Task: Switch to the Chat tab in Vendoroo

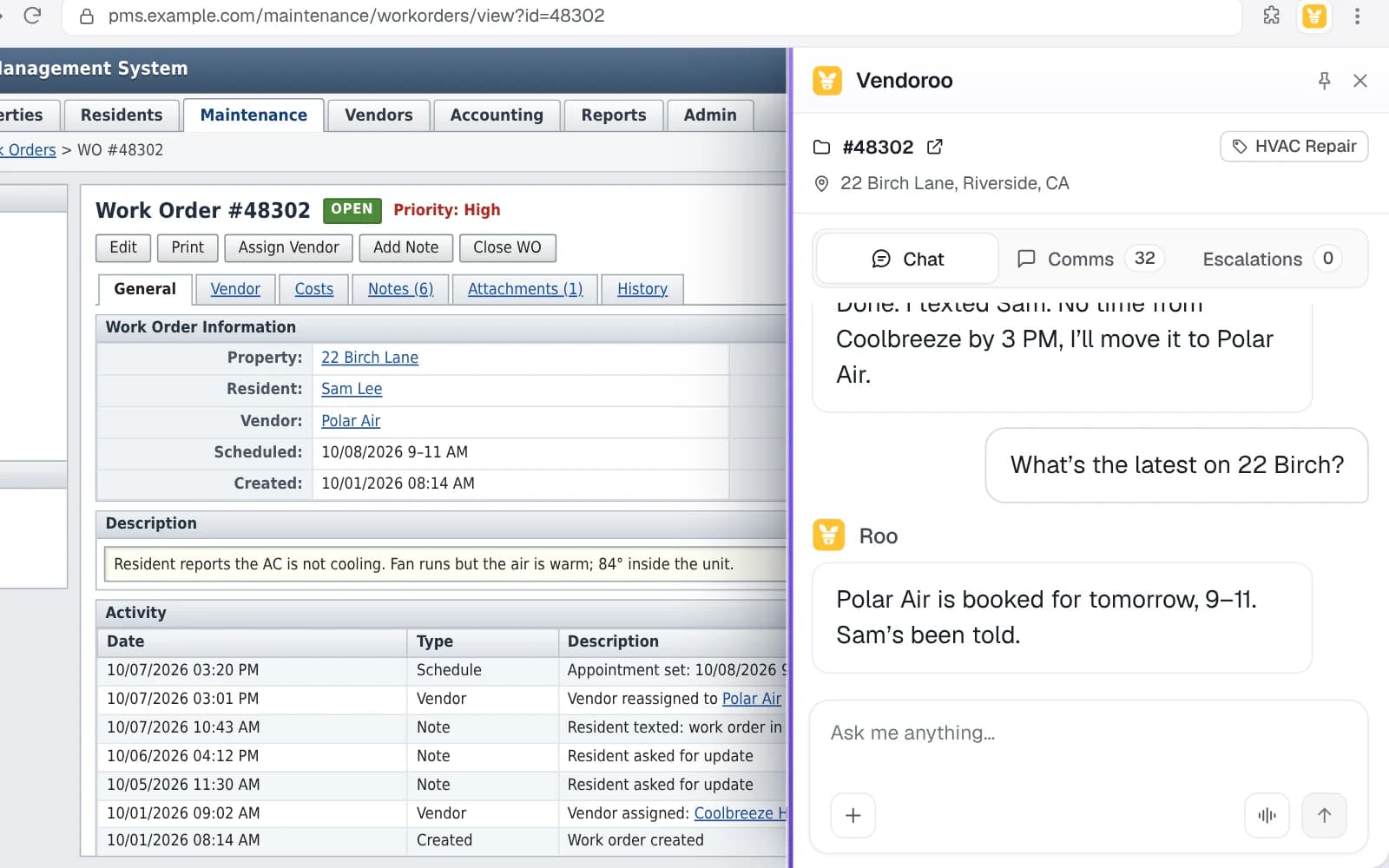Action: coord(907,259)
